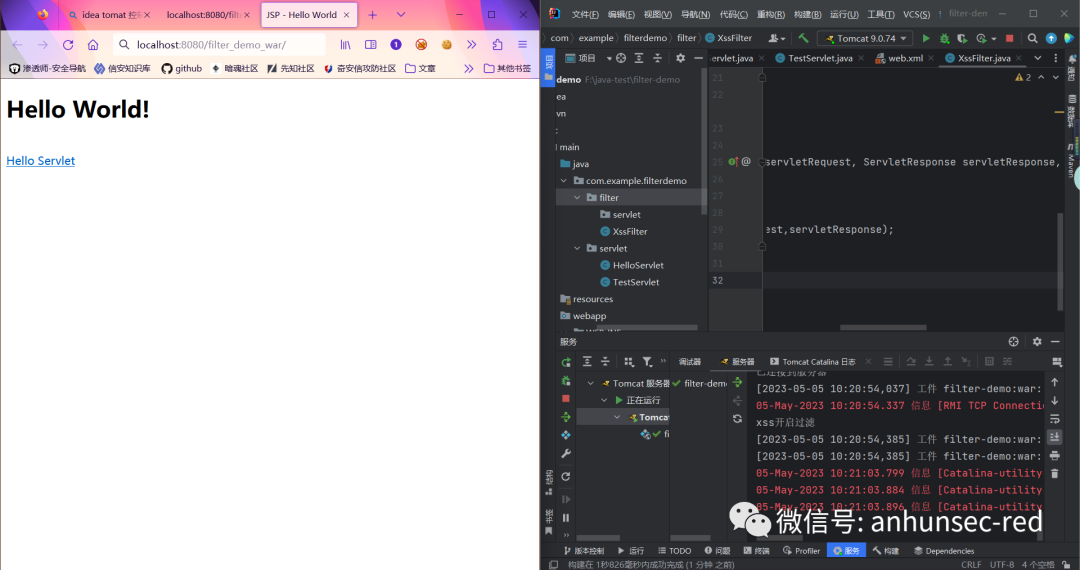Print console output icon
The height and width of the screenshot is (570, 1080).
(1055, 456)
